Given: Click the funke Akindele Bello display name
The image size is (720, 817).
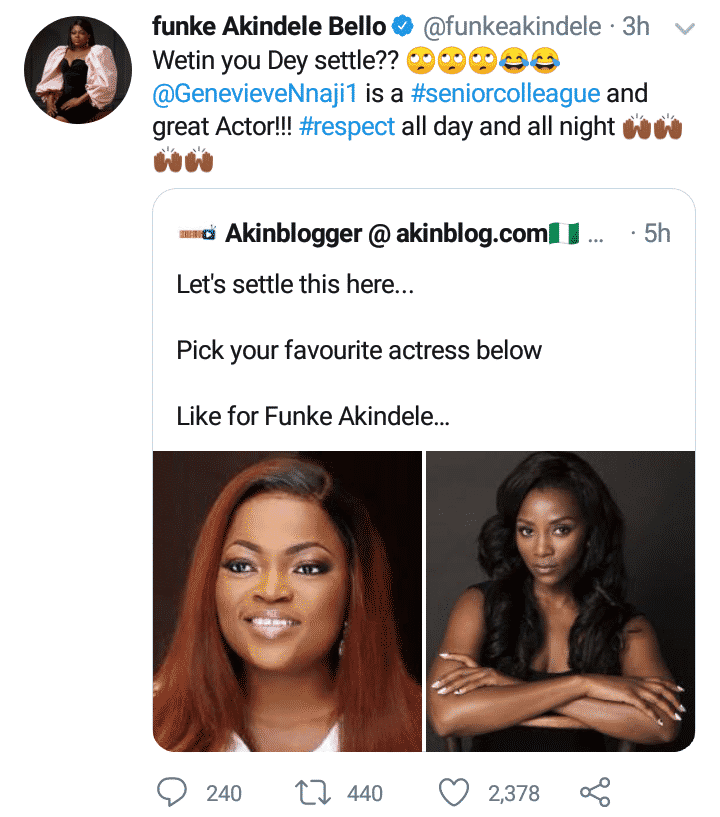Looking at the screenshot, I should click(269, 27).
